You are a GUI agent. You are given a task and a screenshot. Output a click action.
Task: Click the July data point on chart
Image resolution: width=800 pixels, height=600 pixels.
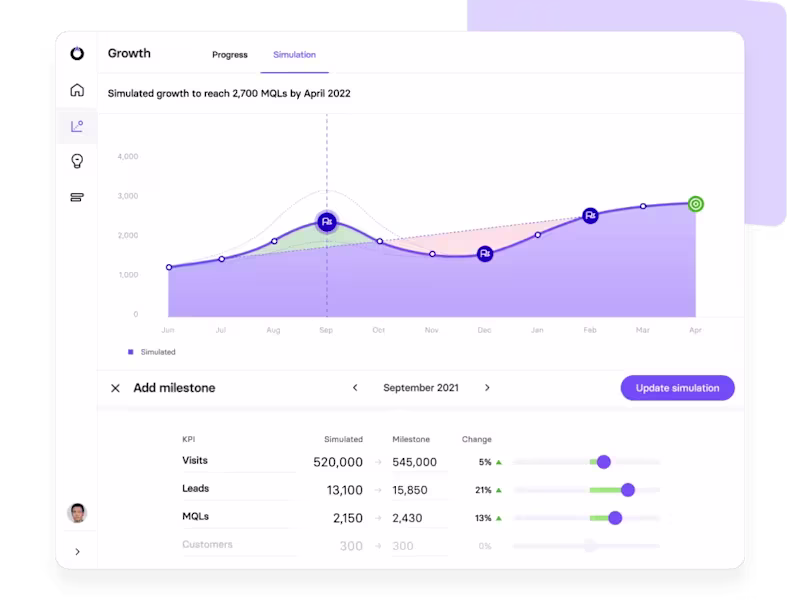221,259
